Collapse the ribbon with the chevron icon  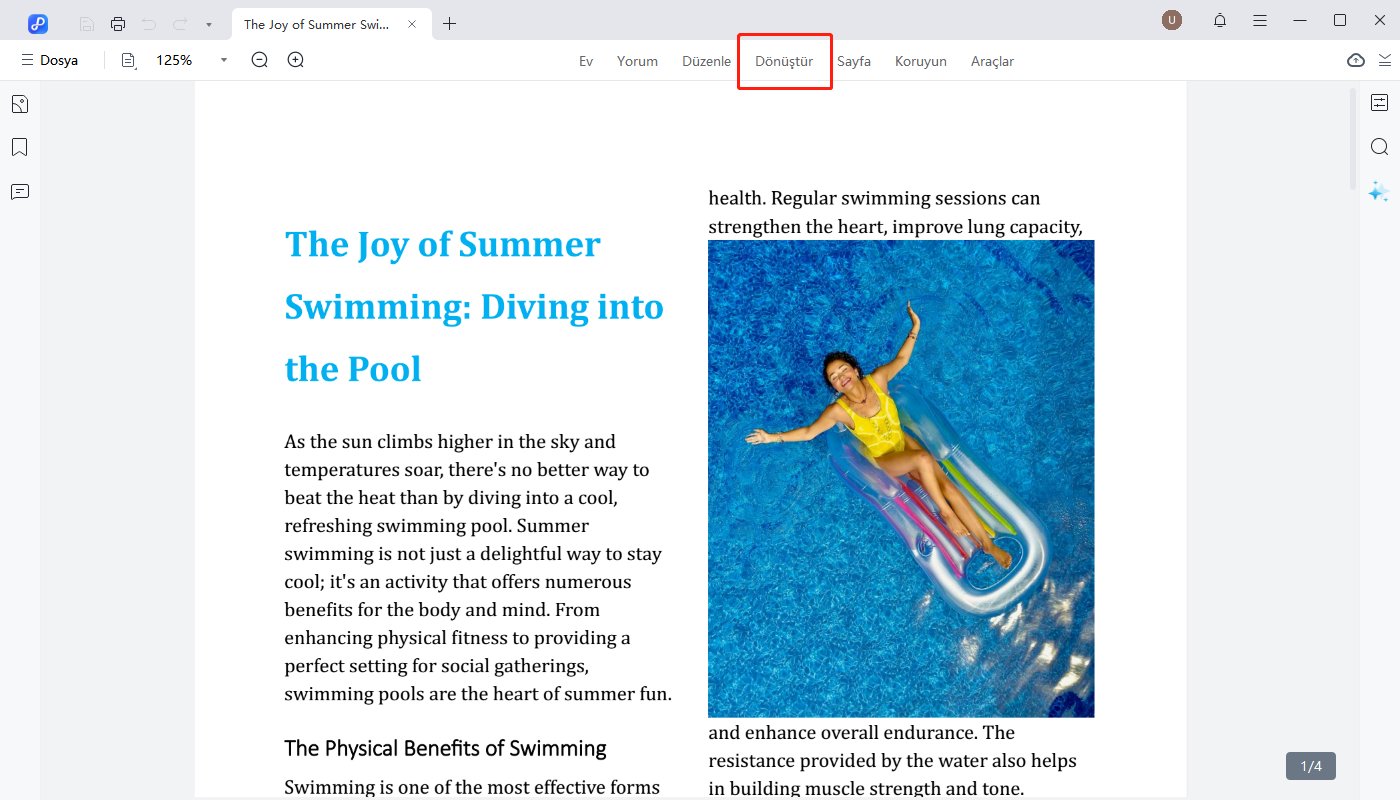coord(1385,60)
